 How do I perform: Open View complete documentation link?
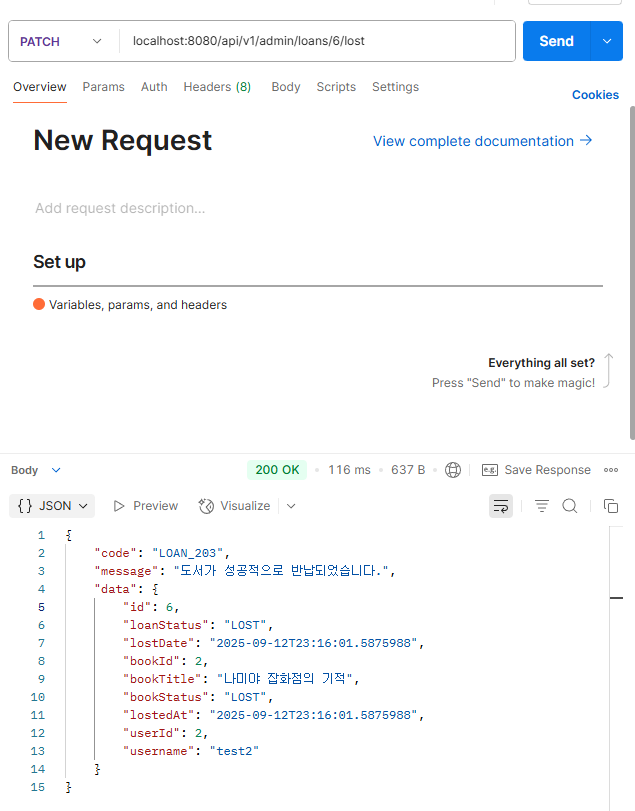[482, 141]
